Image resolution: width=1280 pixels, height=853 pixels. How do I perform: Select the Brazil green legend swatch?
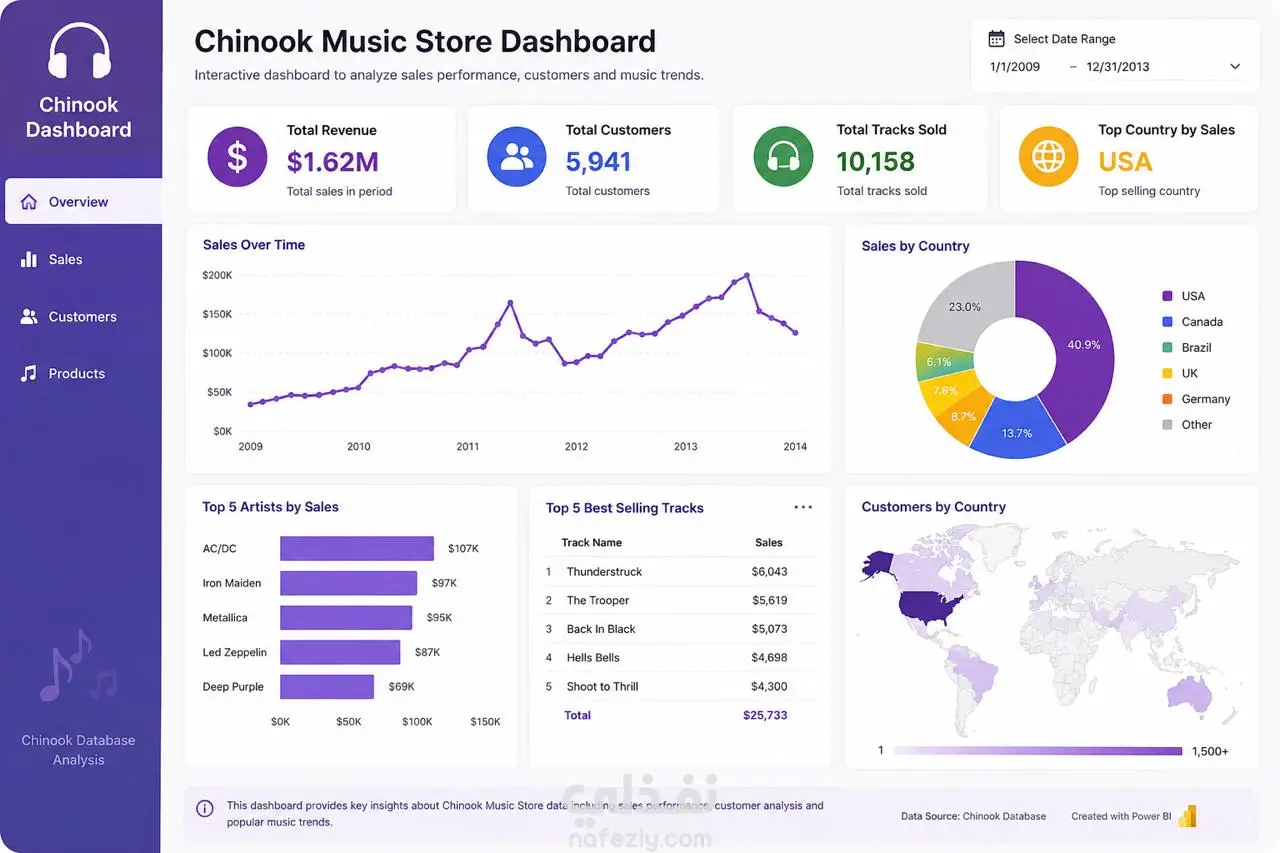pyautogui.click(x=1167, y=347)
